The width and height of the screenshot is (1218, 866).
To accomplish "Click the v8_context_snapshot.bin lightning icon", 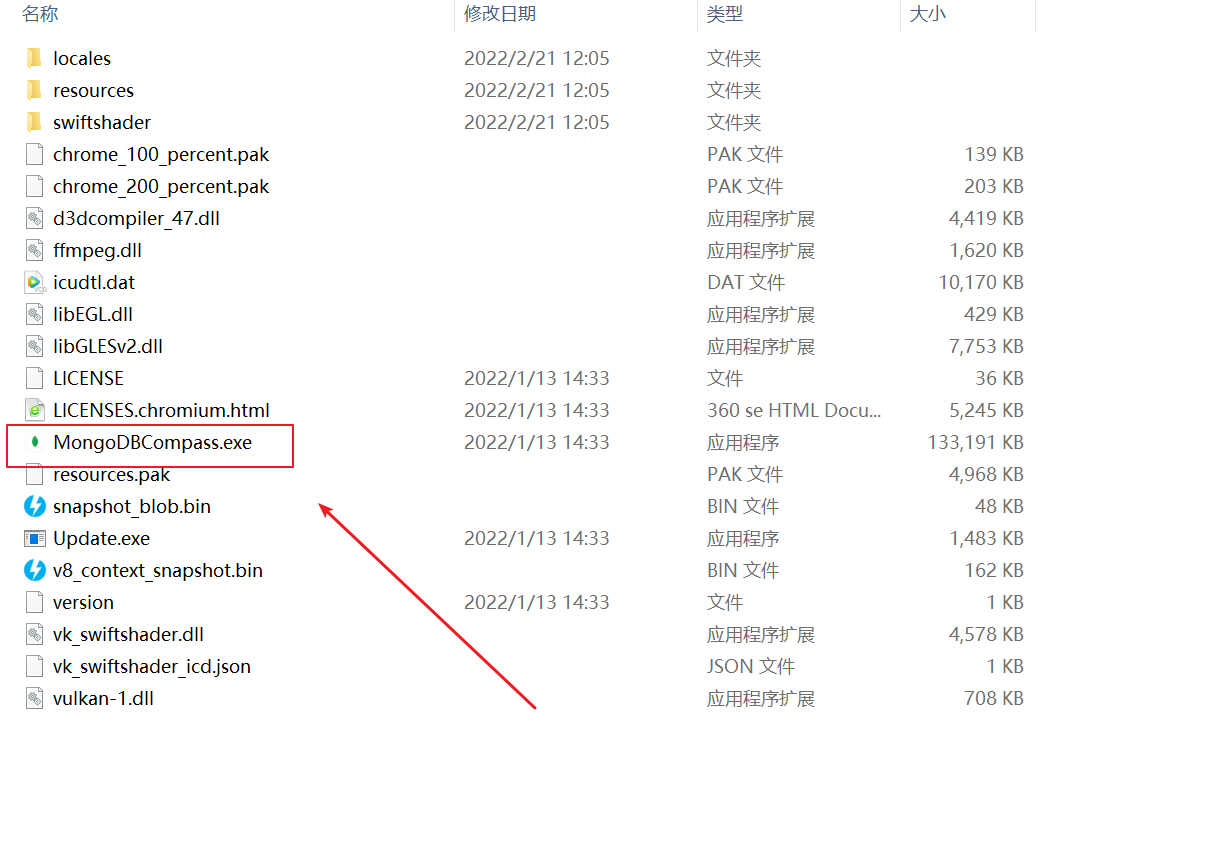I will click(35, 570).
